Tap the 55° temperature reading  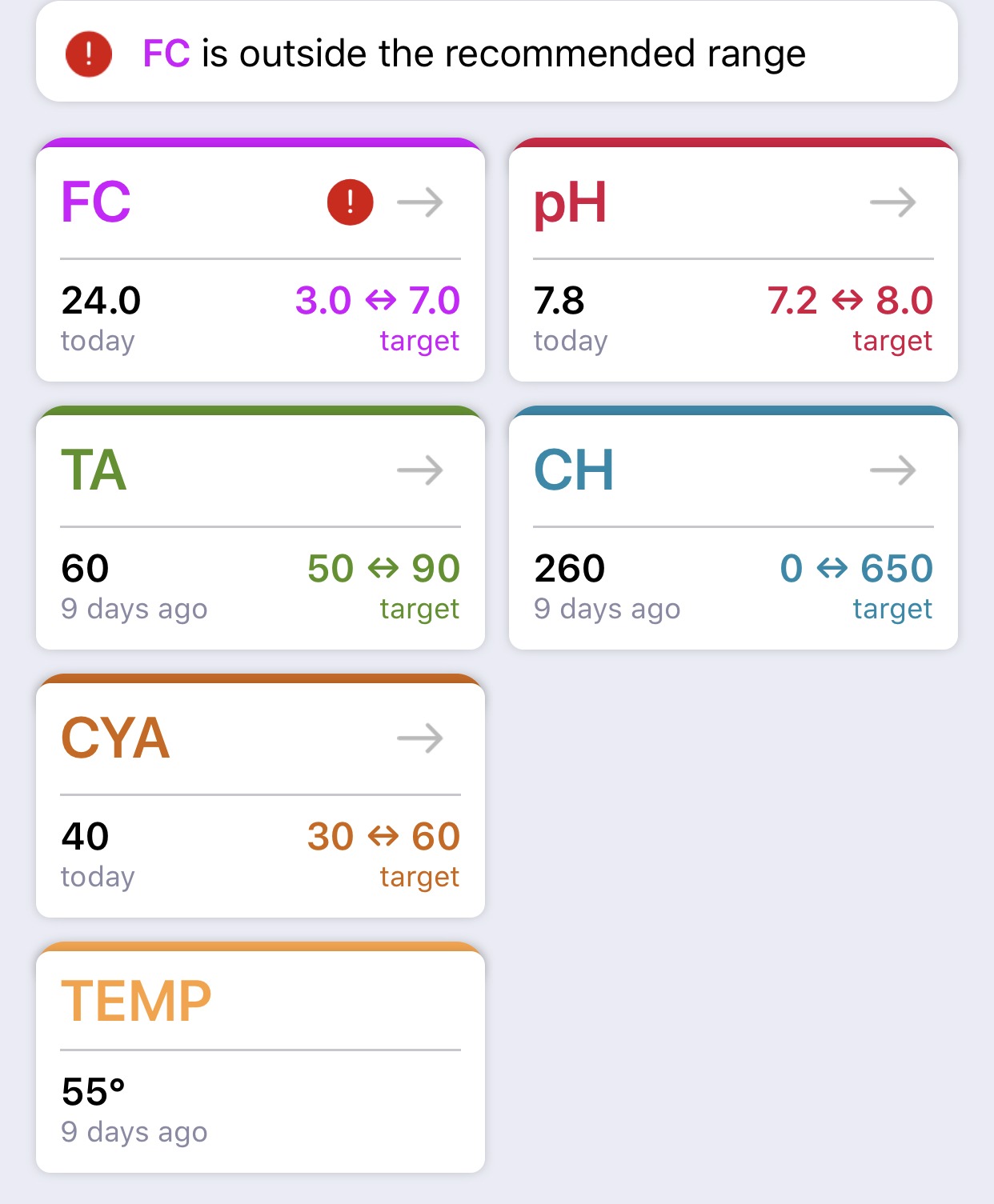(x=94, y=1092)
